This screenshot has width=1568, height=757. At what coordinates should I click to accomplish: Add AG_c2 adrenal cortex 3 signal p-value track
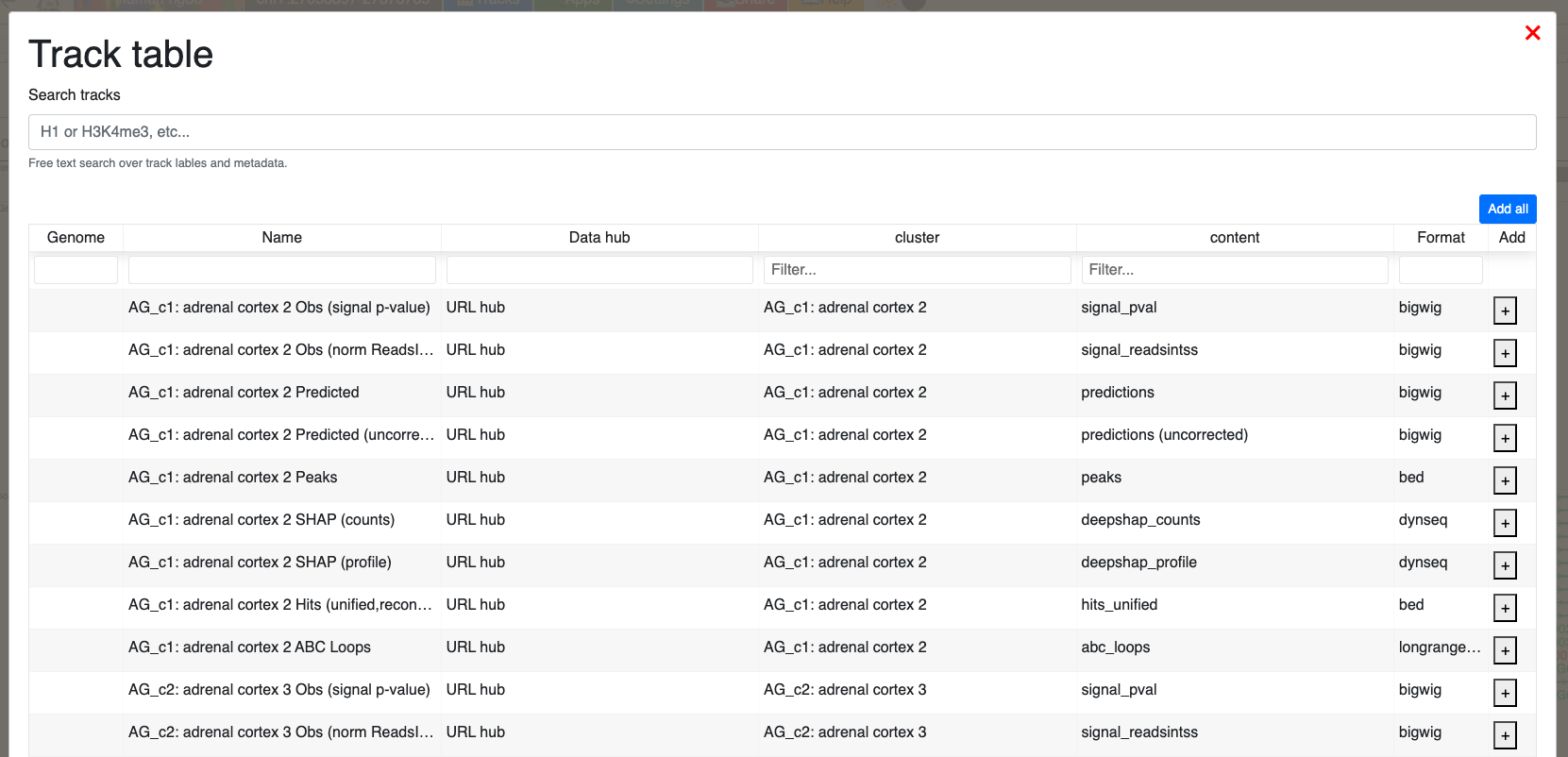pos(1505,693)
